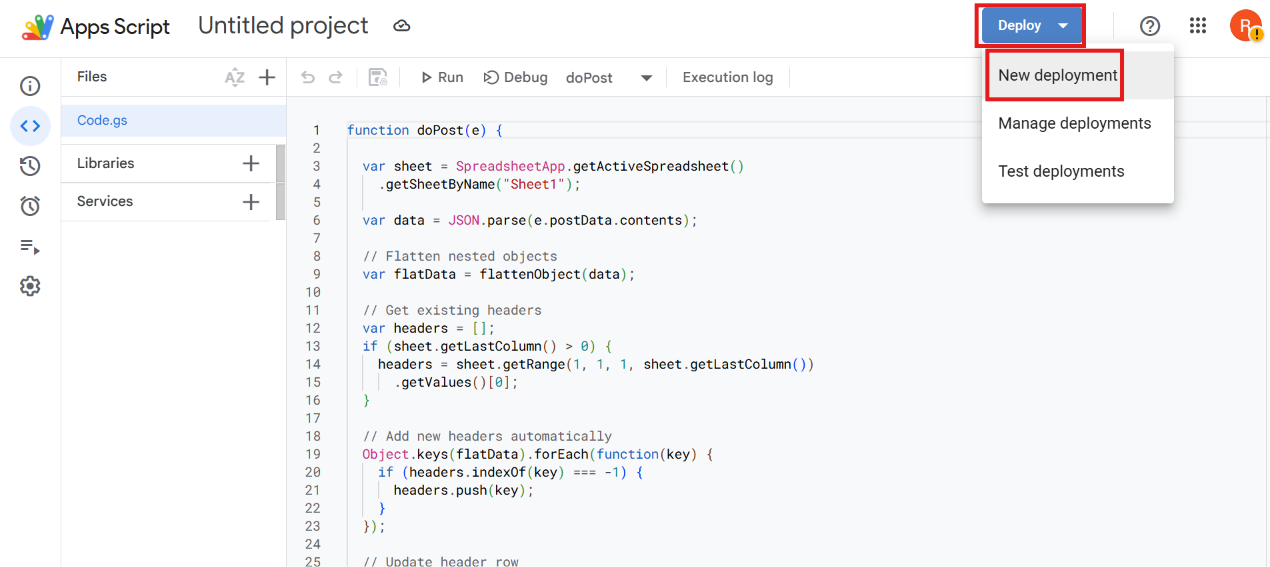The width and height of the screenshot is (1270, 567).
Task: Open the Editor sidebar icon
Action: [x=30, y=126]
